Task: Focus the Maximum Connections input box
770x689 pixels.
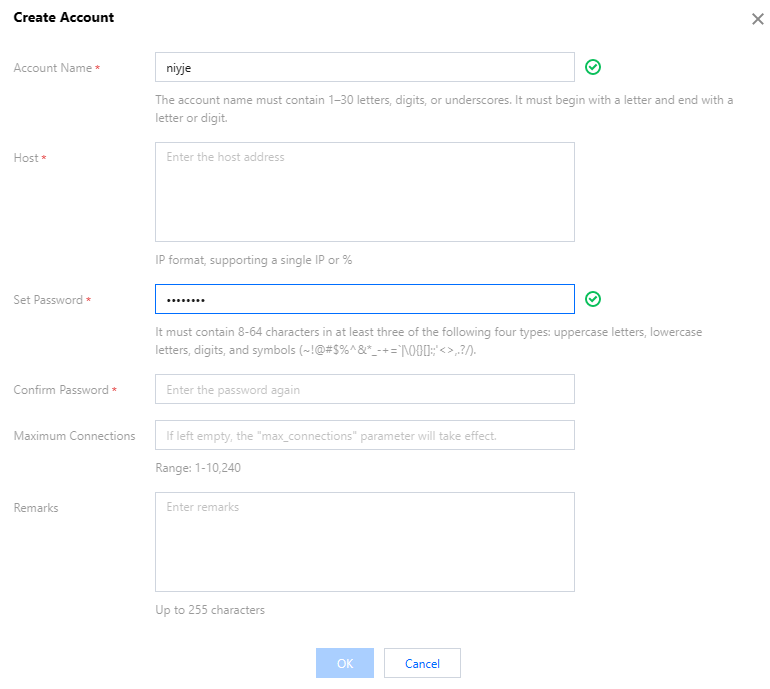Action: click(x=364, y=435)
